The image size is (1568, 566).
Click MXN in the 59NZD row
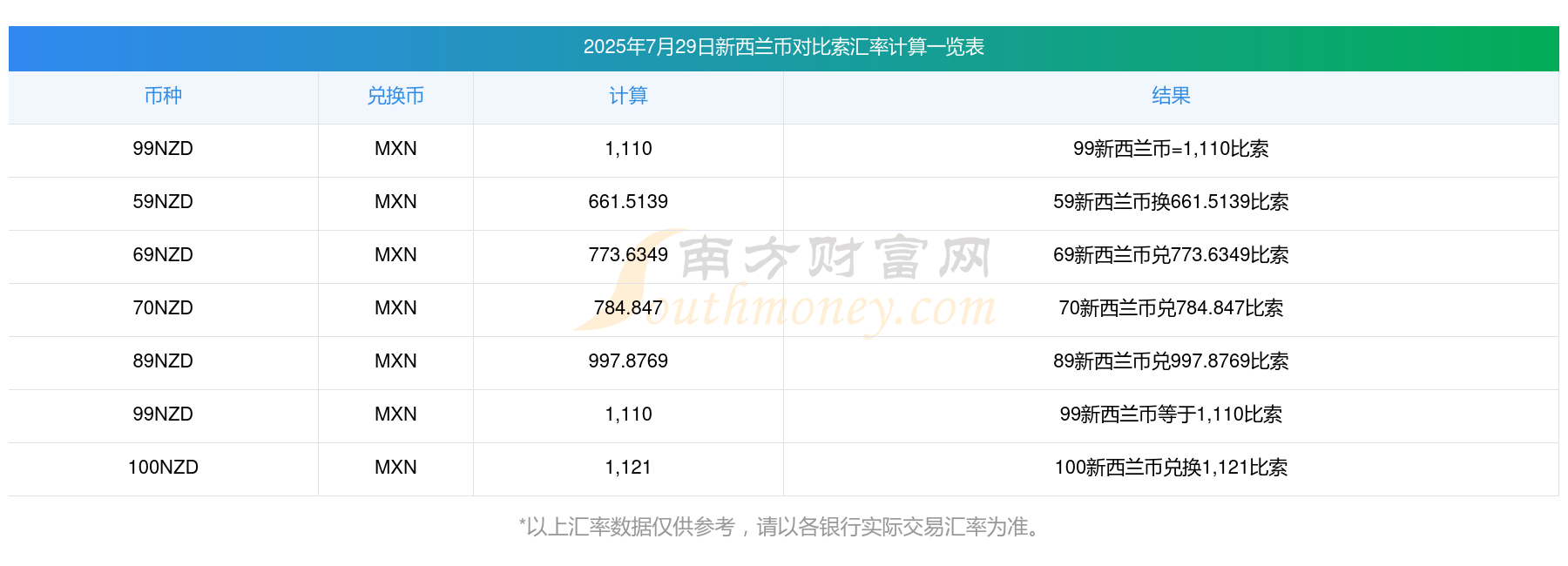tap(395, 202)
